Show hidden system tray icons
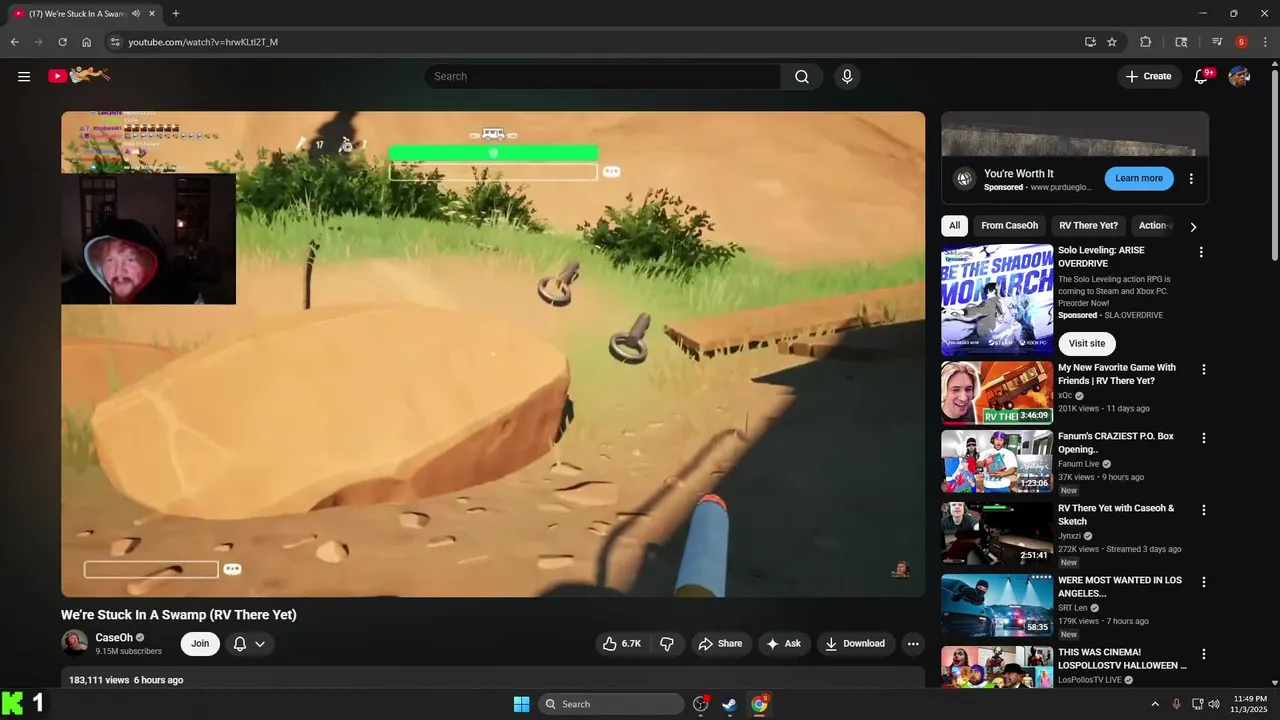 pos(1155,704)
